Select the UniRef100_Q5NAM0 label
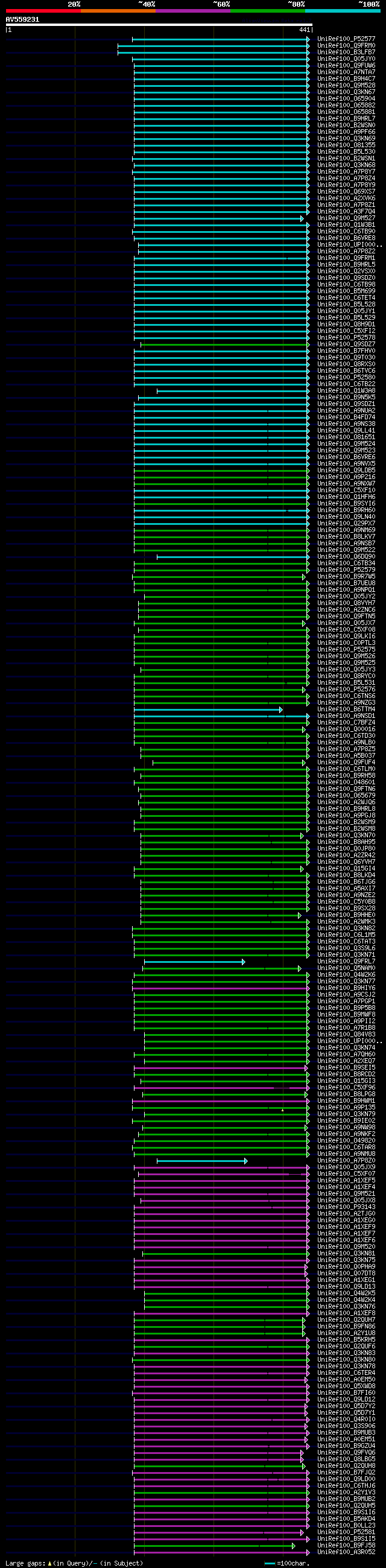 (x=346, y=968)
